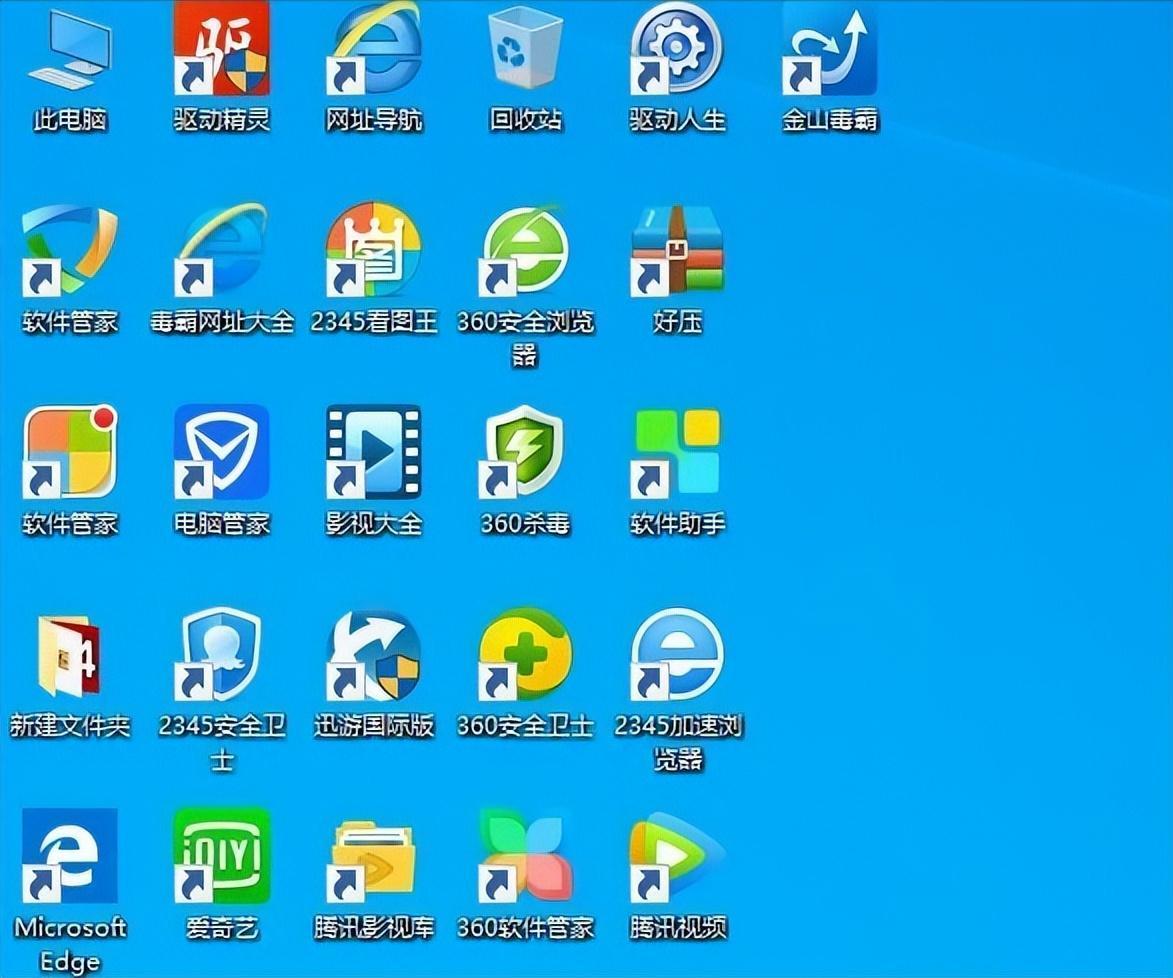The height and width of the screenshot is (978, 1173).
Task: Click the 360安全浏览器 browser shortcut
Action: (526, 250)
